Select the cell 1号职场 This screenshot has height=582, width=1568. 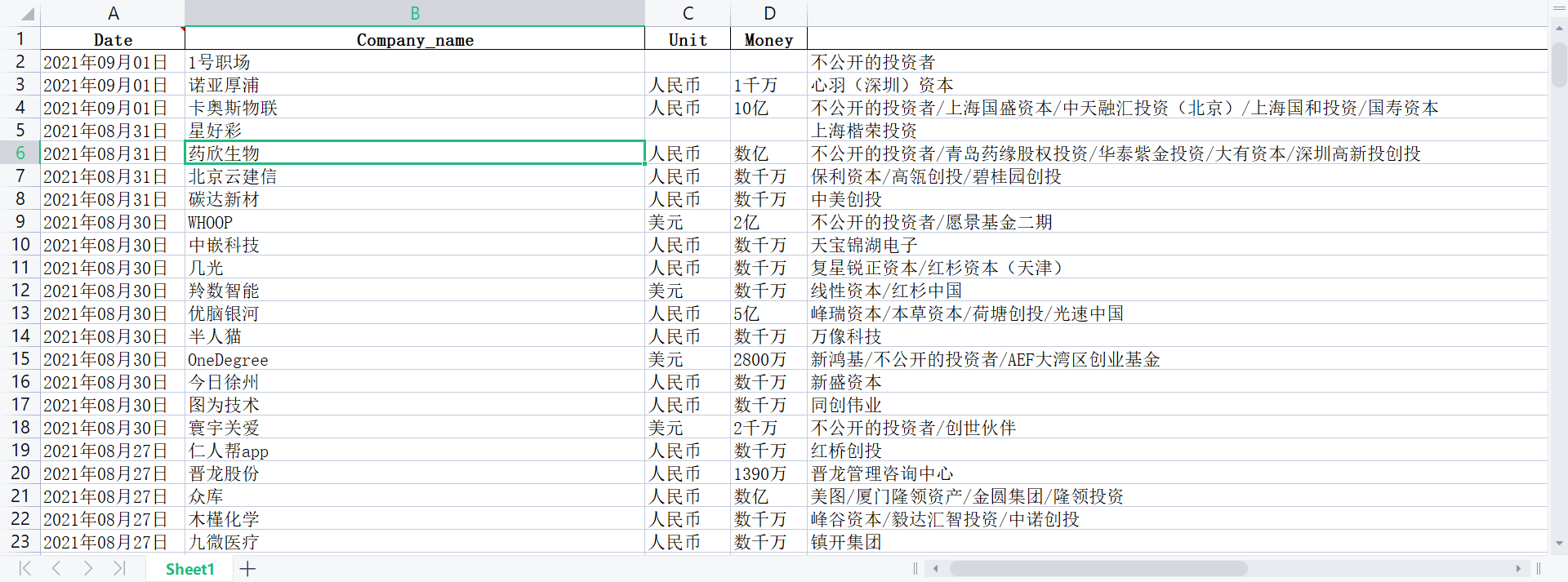click(x=415, y=61)
